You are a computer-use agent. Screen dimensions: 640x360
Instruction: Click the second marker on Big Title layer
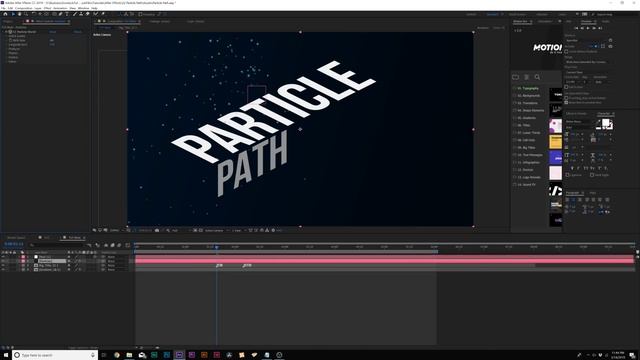coord(247,265)
